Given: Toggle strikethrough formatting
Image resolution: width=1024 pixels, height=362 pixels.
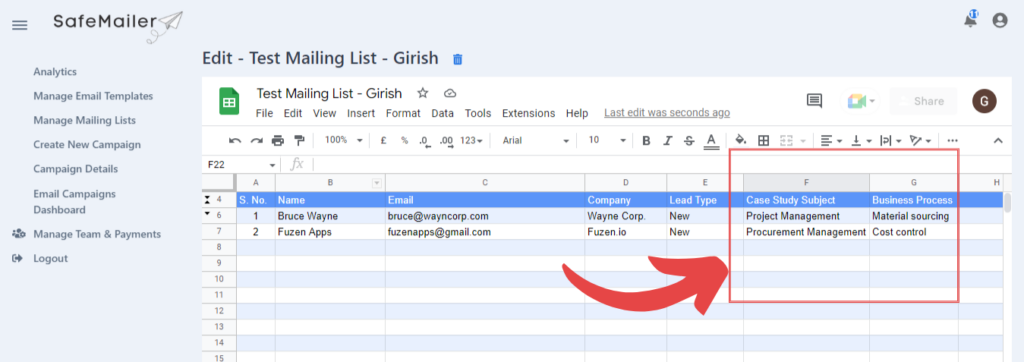Looking at the screenshot, I should (688, 140).
